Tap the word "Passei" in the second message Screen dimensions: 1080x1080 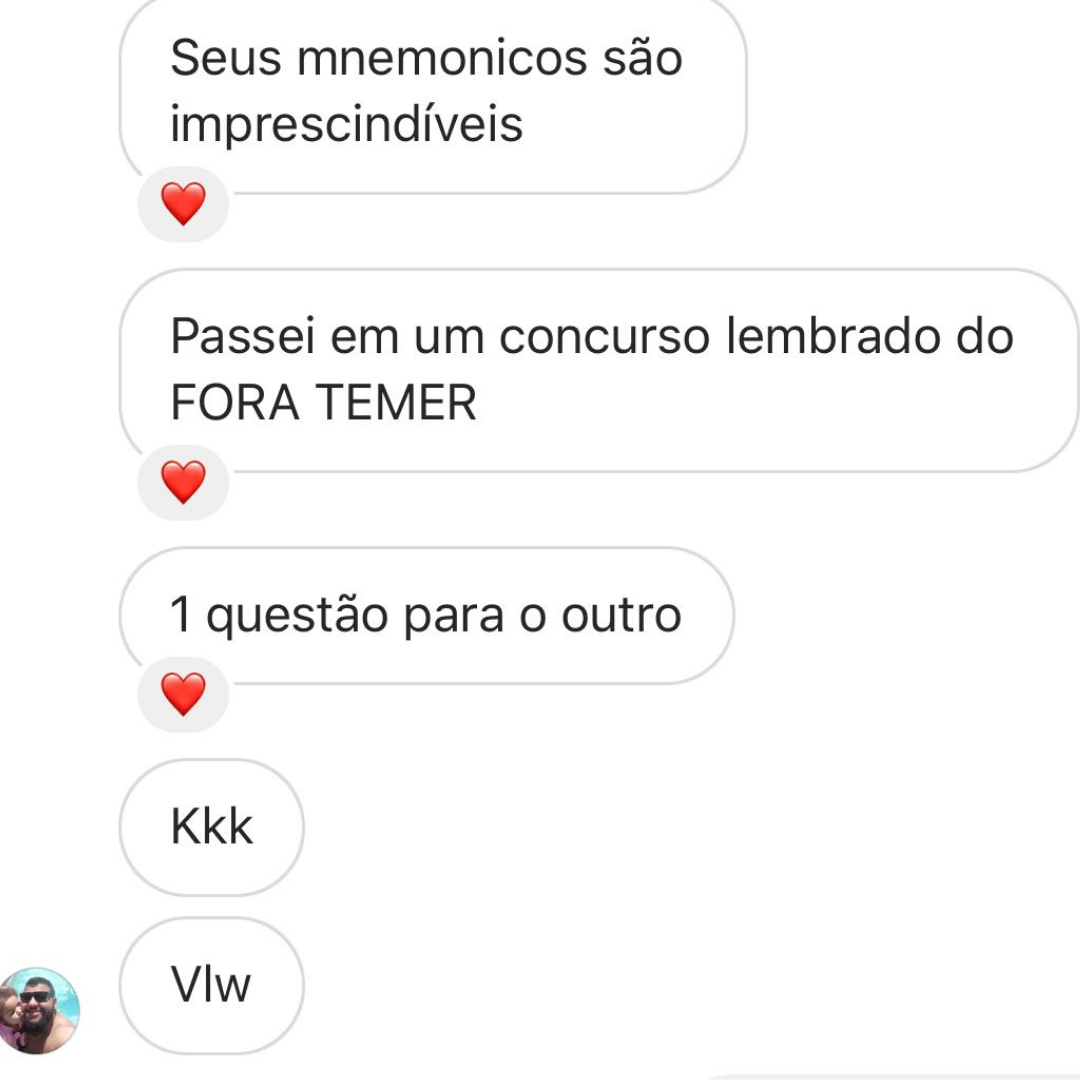243,336
